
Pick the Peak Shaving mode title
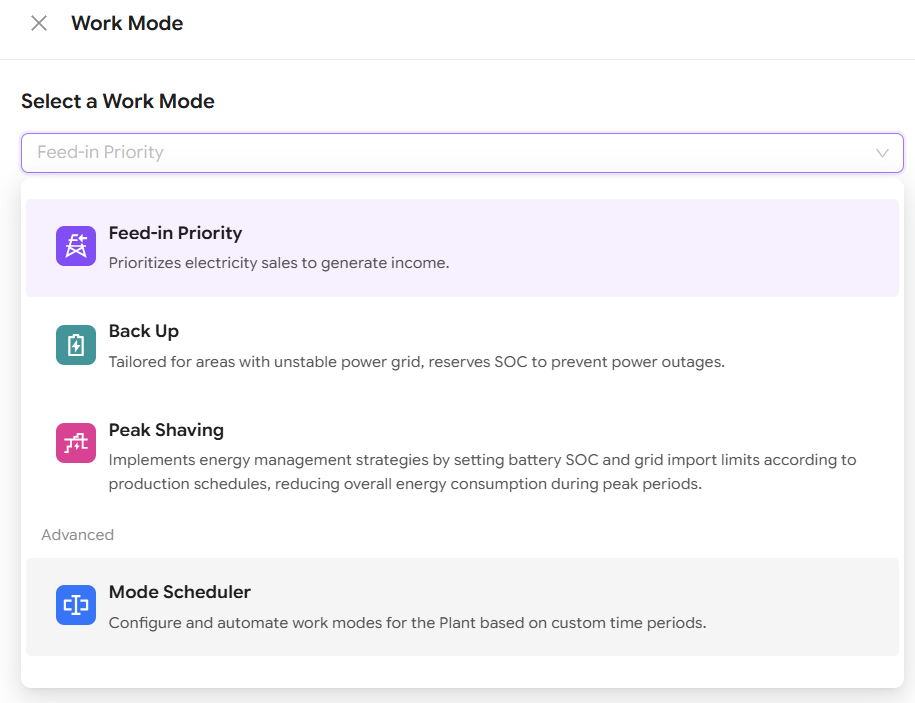(x=166, y=430)
